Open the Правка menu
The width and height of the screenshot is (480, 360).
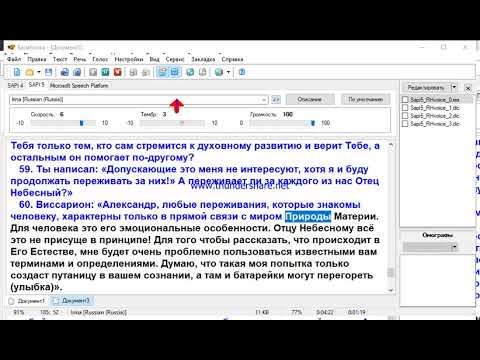[x=37, y=59]
